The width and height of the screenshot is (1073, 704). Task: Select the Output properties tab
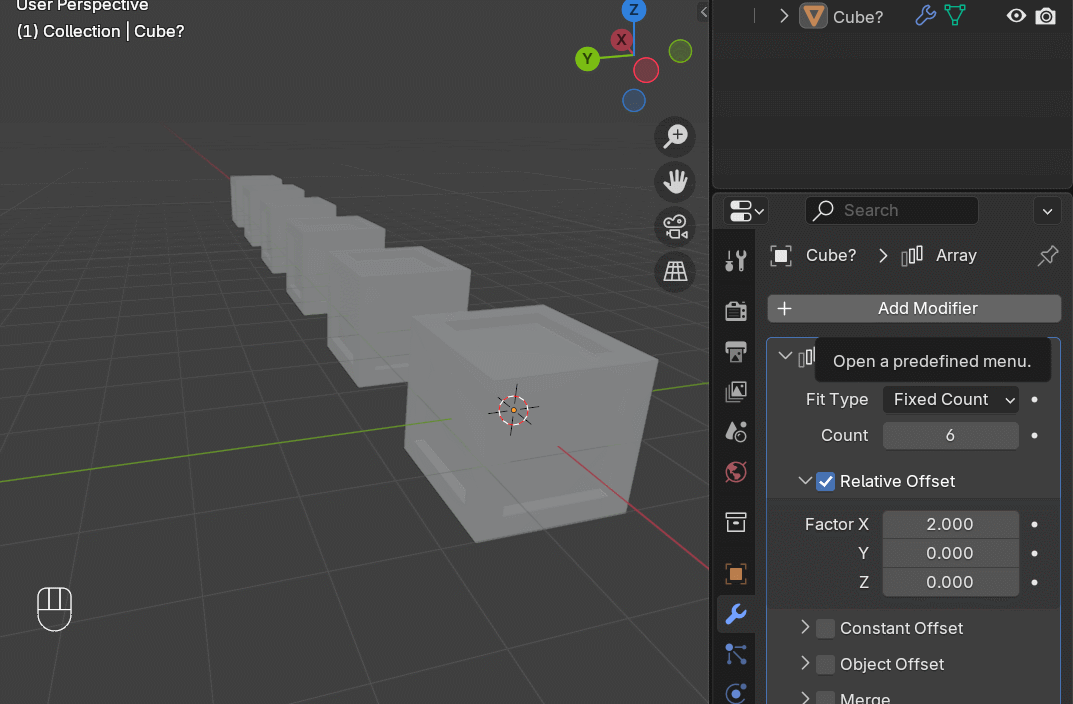tap(736, 352)
